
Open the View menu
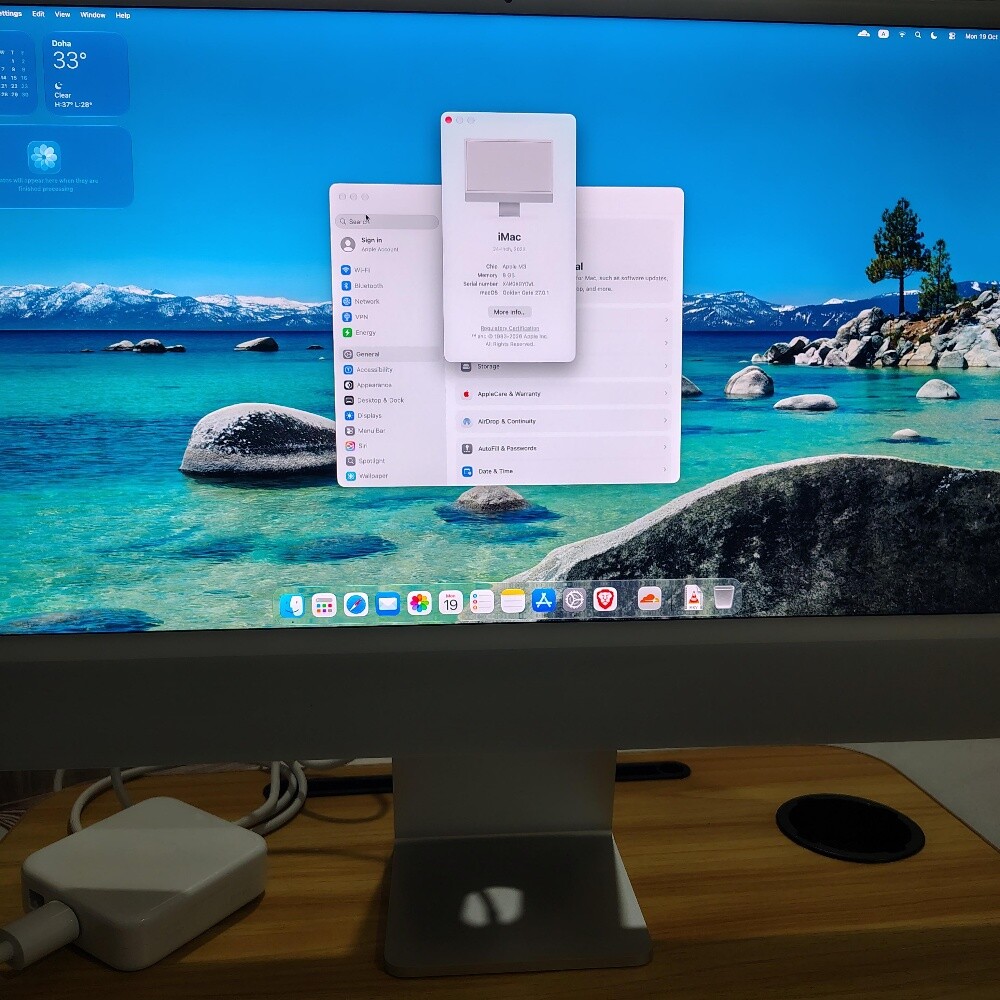tap(62, 14)
